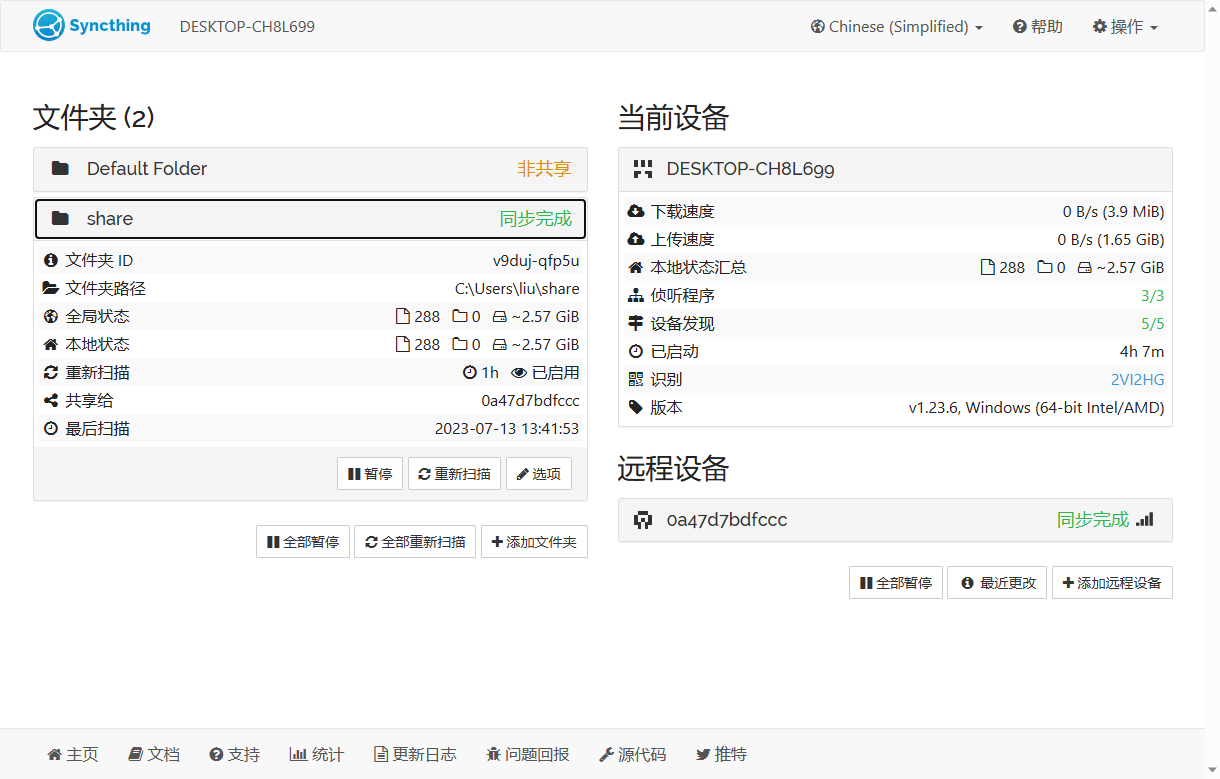Click the 0 B/s (1.65 GiB) upload rate
The image size is (1220, 779).
(x=1111, y=240)
